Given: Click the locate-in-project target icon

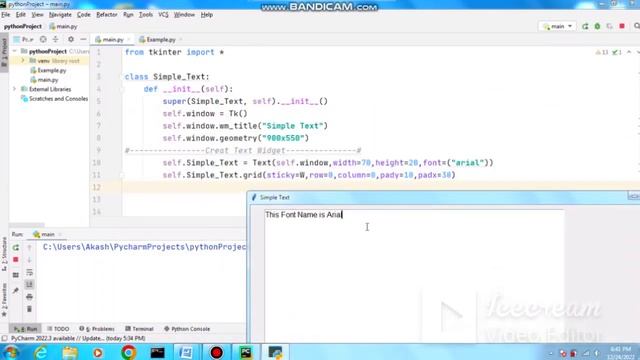Looking at the screenshot, I should click(x=43, y=39).
